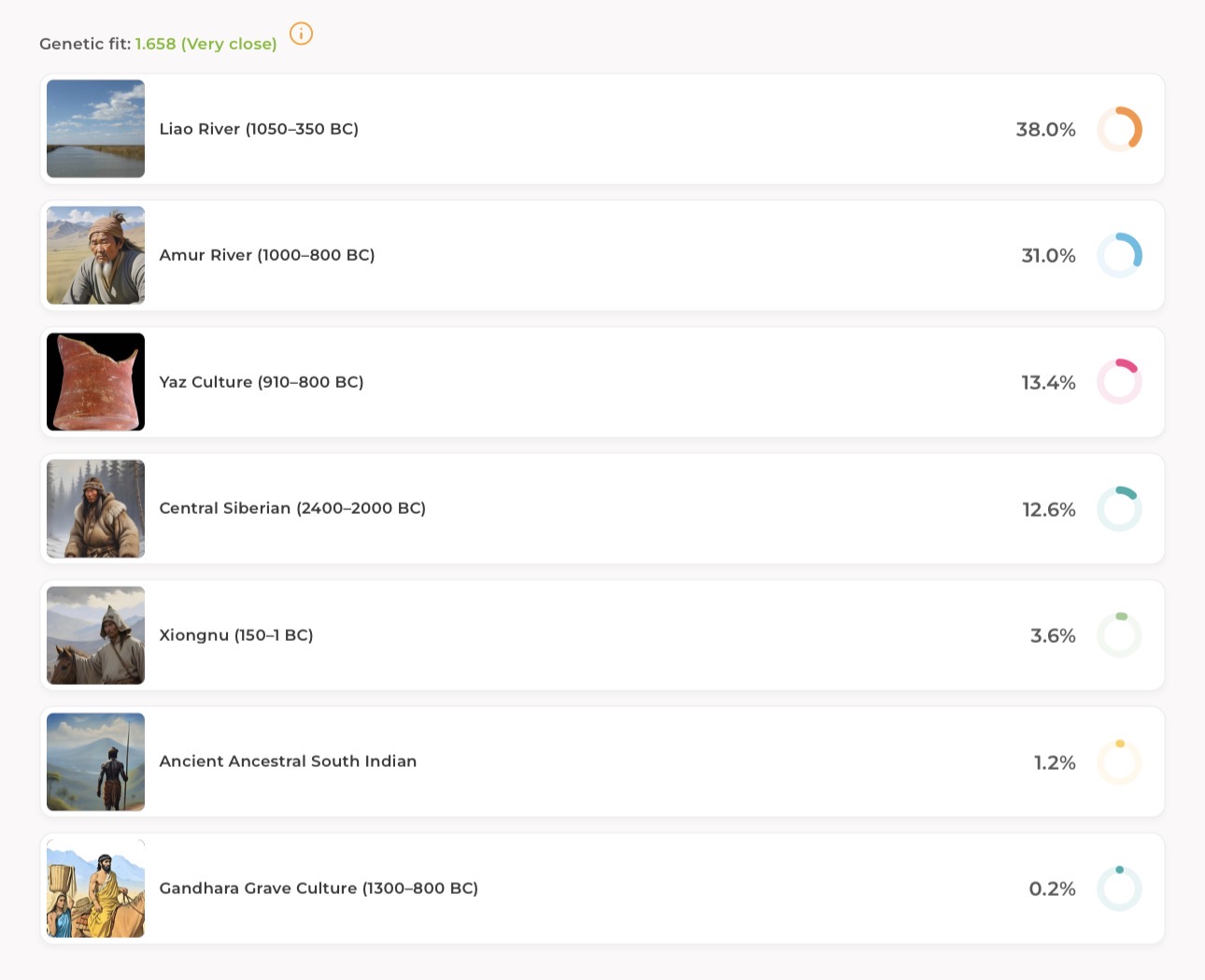Click the donut chart for Gandhara Grave Culture
Image resolution: width=1205 pixels, height=980 pixels.
(1119, 888)
